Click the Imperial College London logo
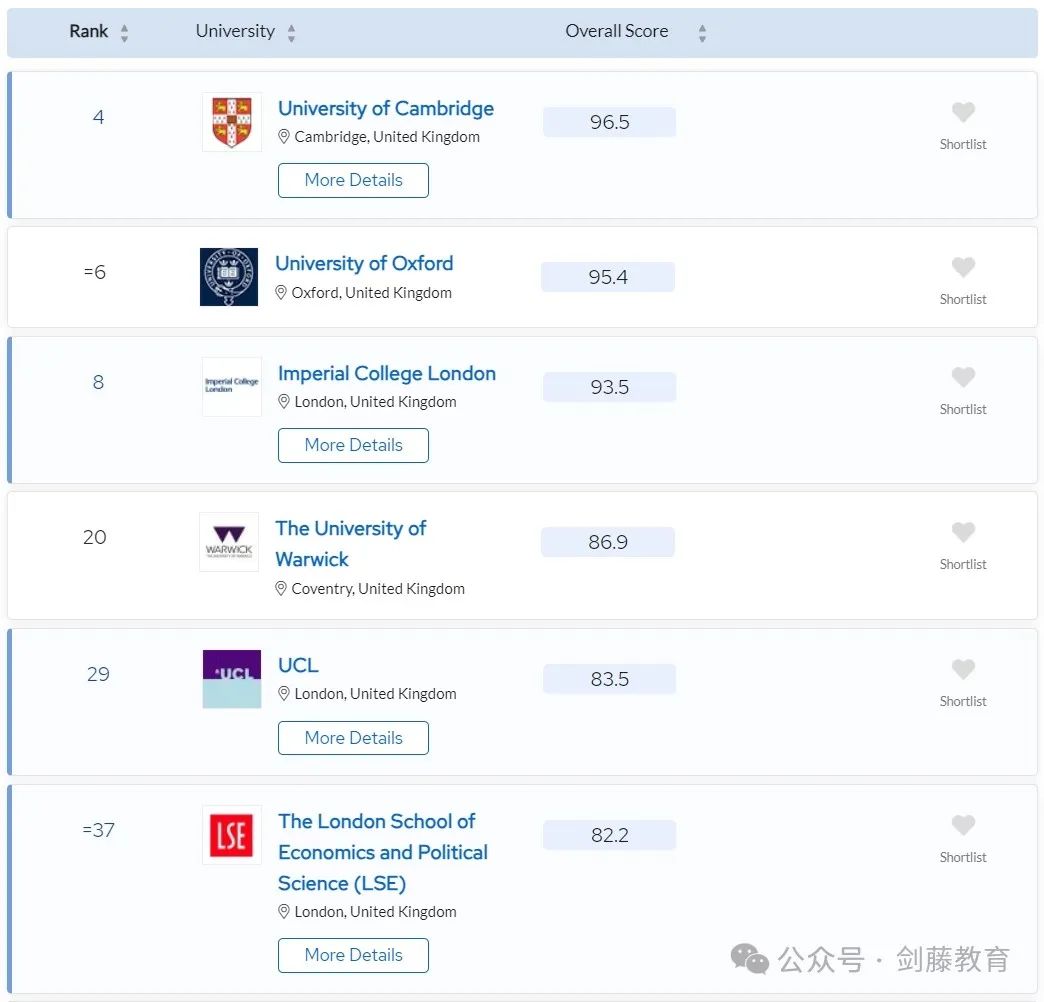The image size is (1044, 1002). pyautogui.click(x=232, y=387)
